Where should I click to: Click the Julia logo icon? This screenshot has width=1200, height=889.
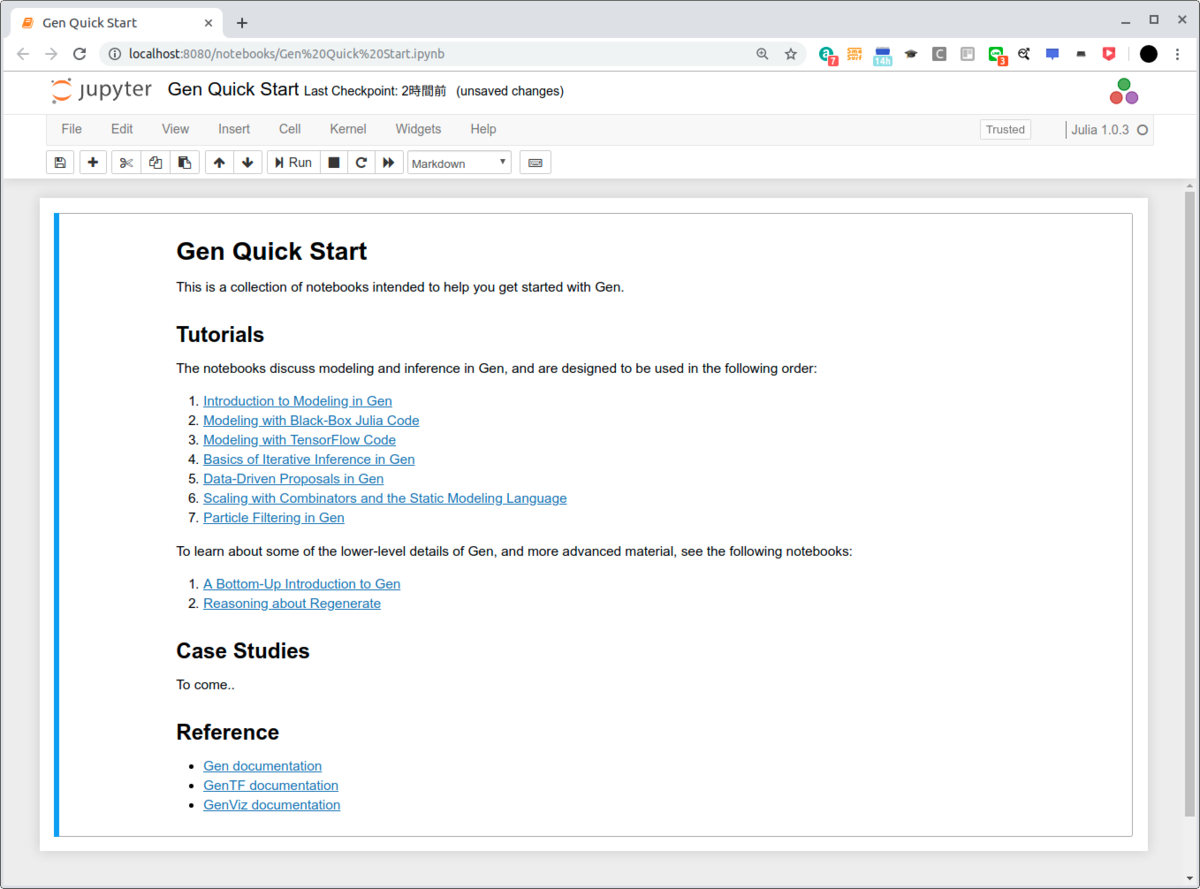[x=1124, y=91]
